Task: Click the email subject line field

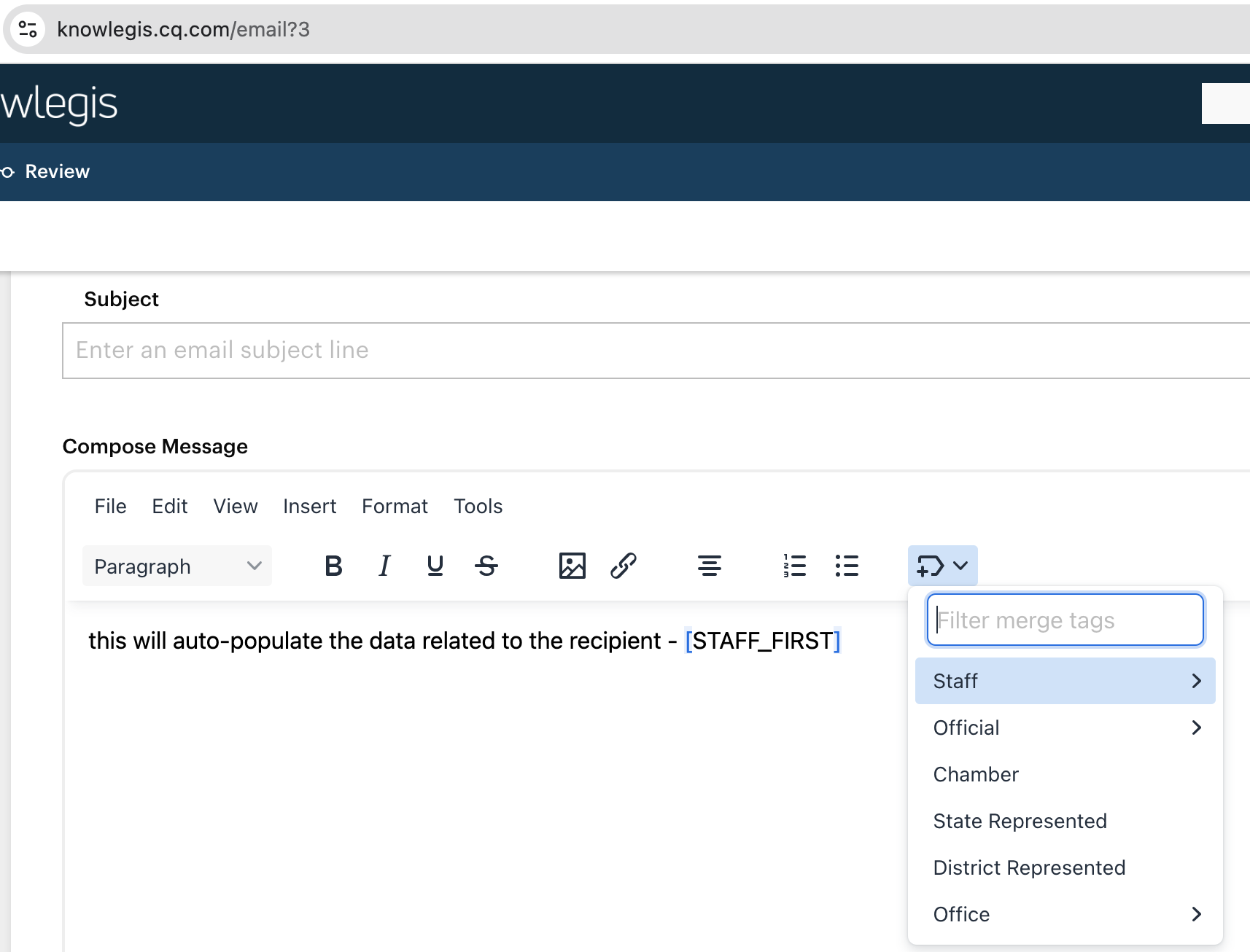Action: [x=656, y=351]
